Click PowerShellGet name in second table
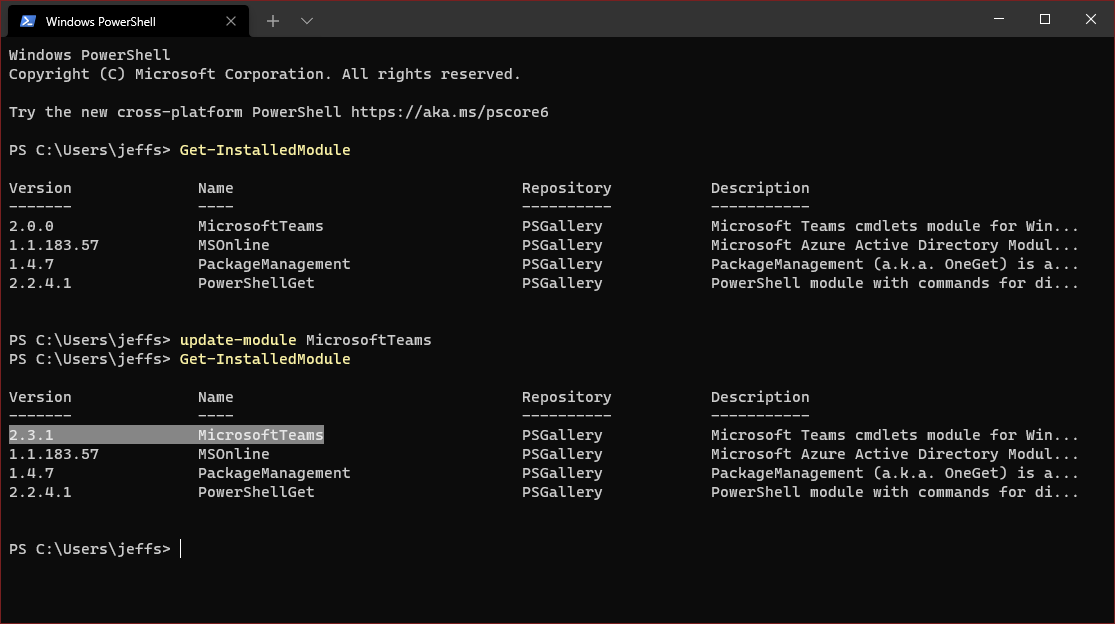 point(256,492)
